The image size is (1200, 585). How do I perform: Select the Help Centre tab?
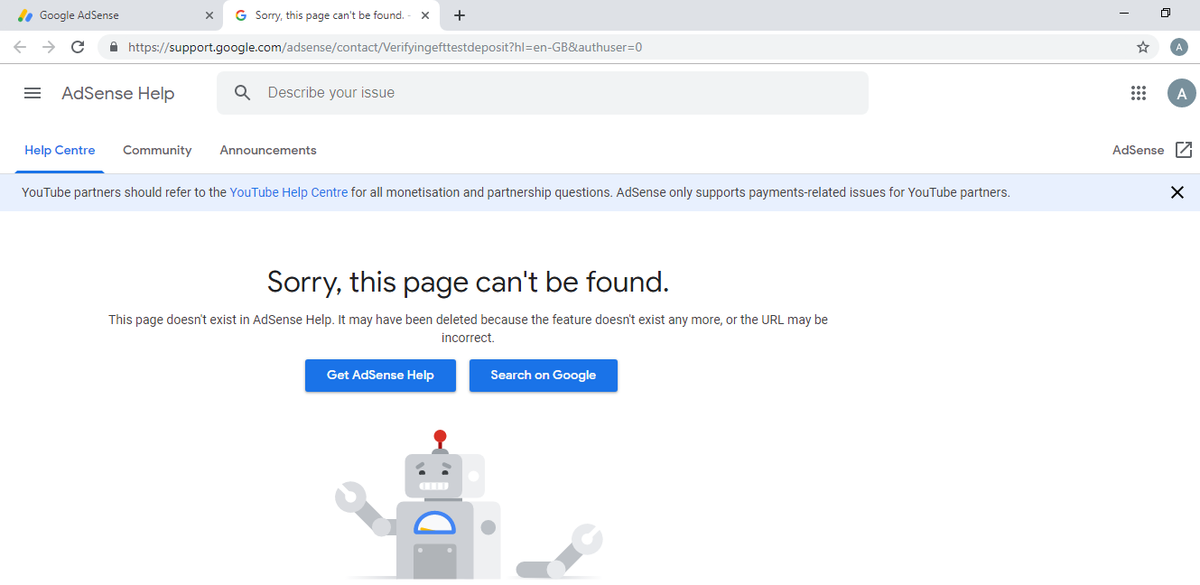[60, 150]
